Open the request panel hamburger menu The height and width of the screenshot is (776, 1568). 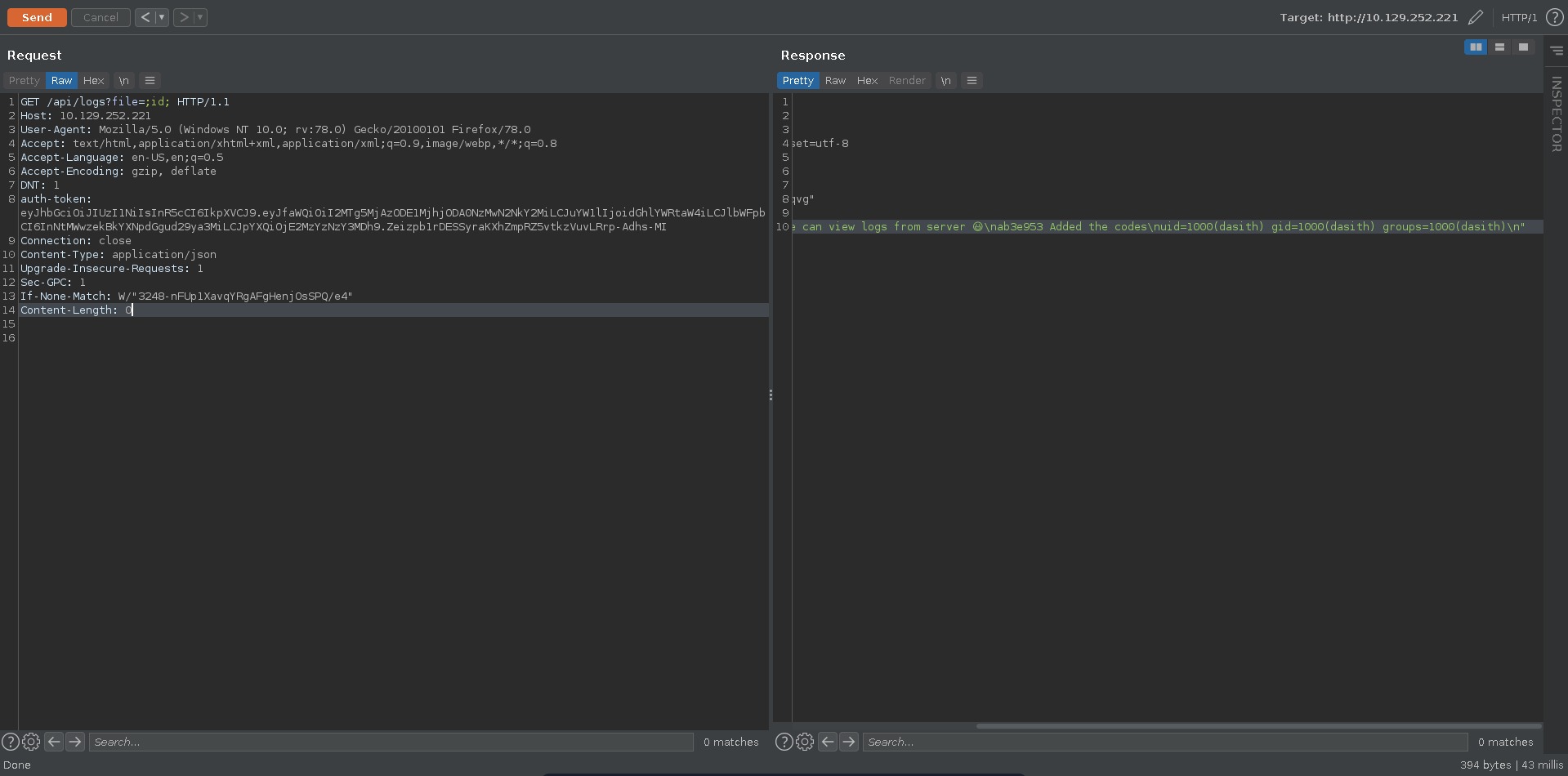point(150,81)
